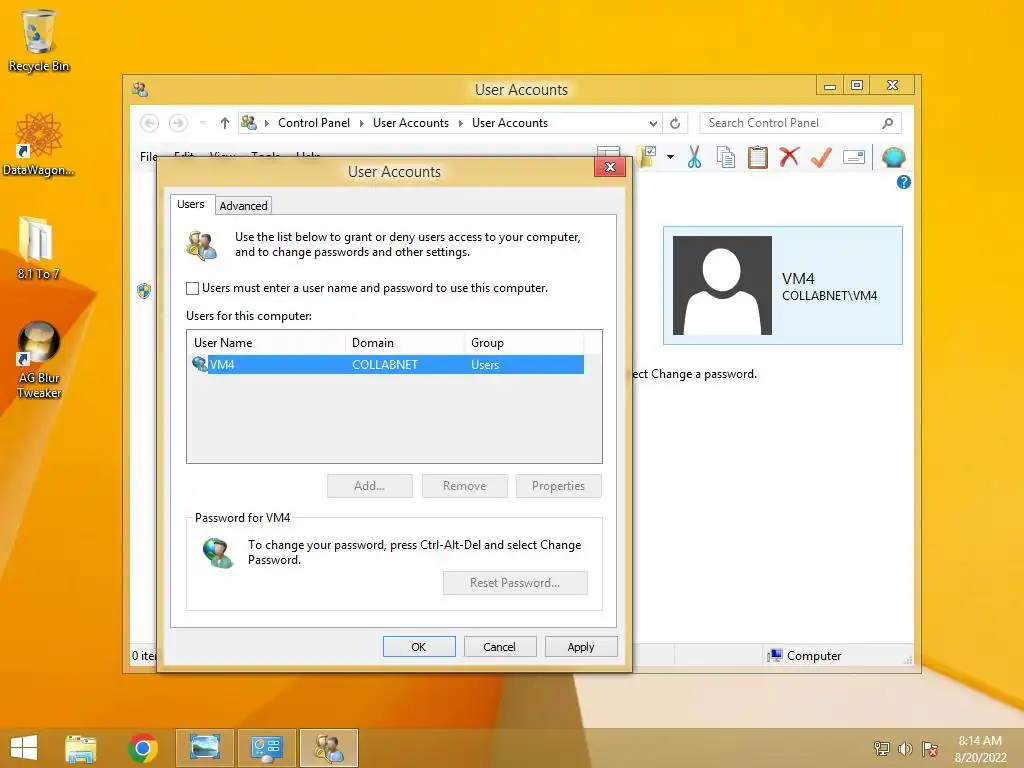Close the User Accounts dialog
The image size is (1024, 768).
pos(610,167)
